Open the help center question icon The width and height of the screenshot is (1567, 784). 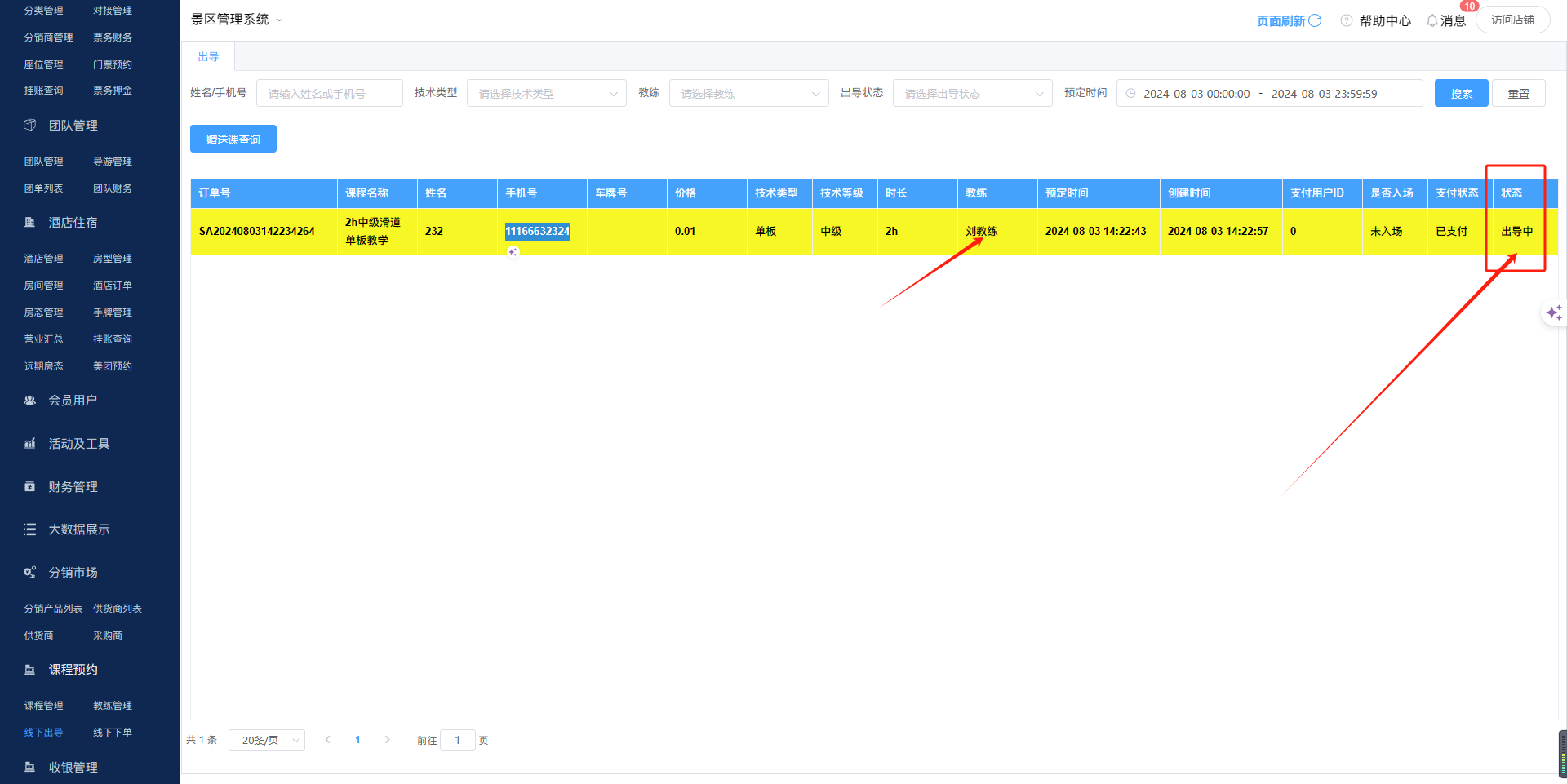click(x=1346, y=20)
